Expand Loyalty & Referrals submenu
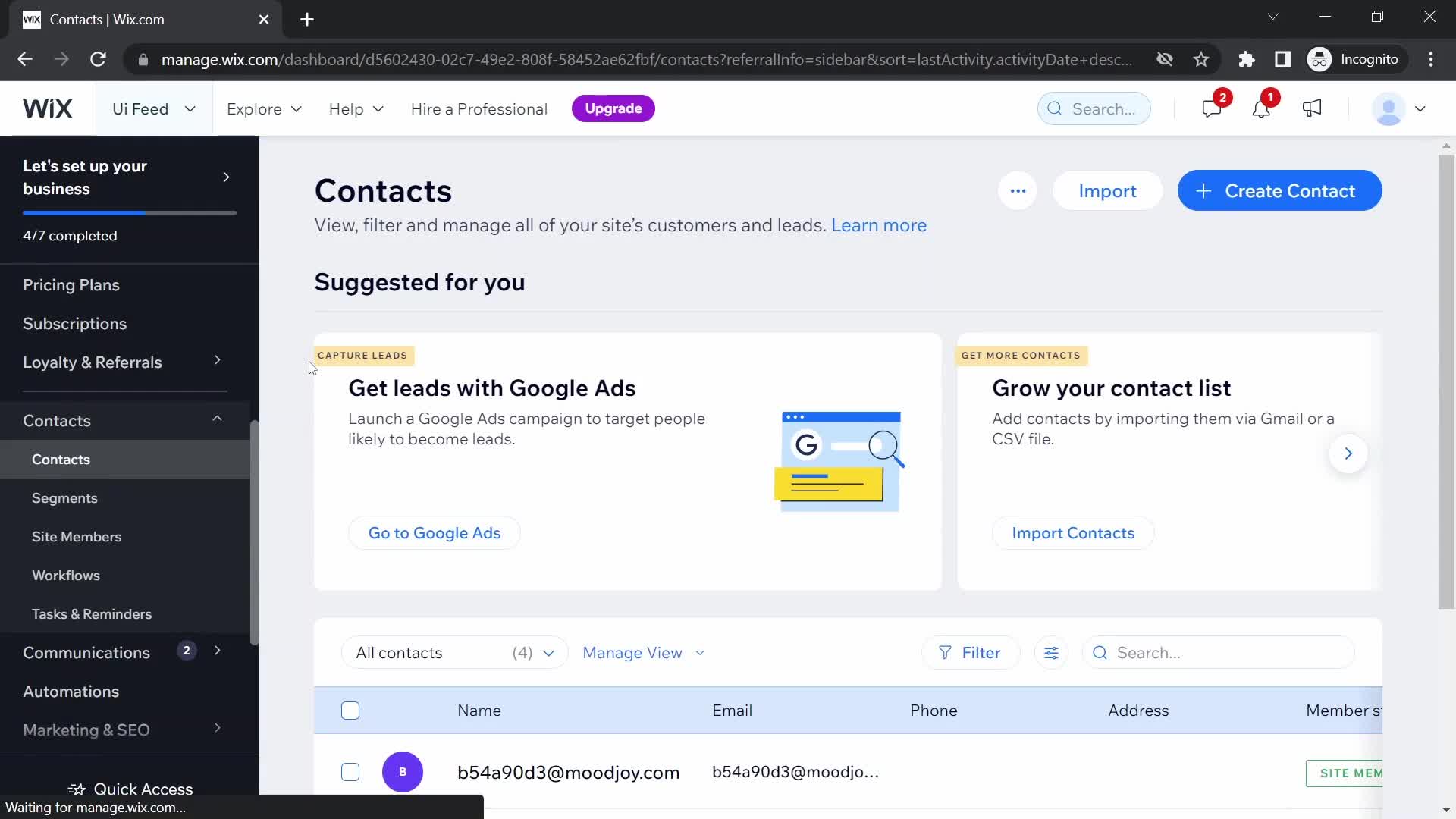The image size is (1456, 819). coord(217,361)
